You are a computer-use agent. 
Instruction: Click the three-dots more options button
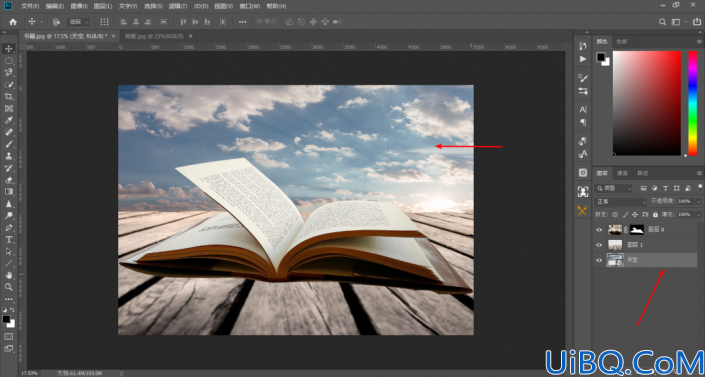point(242,22)
